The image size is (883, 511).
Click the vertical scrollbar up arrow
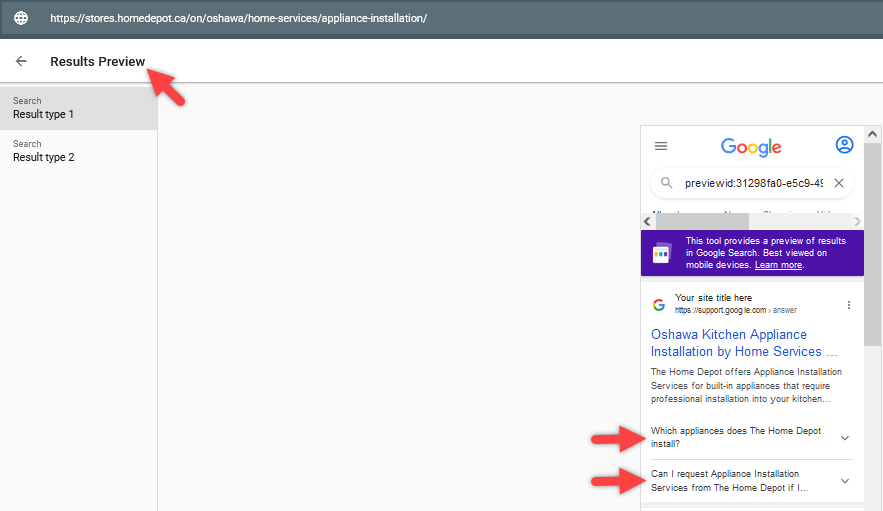[x=873, y=133]
